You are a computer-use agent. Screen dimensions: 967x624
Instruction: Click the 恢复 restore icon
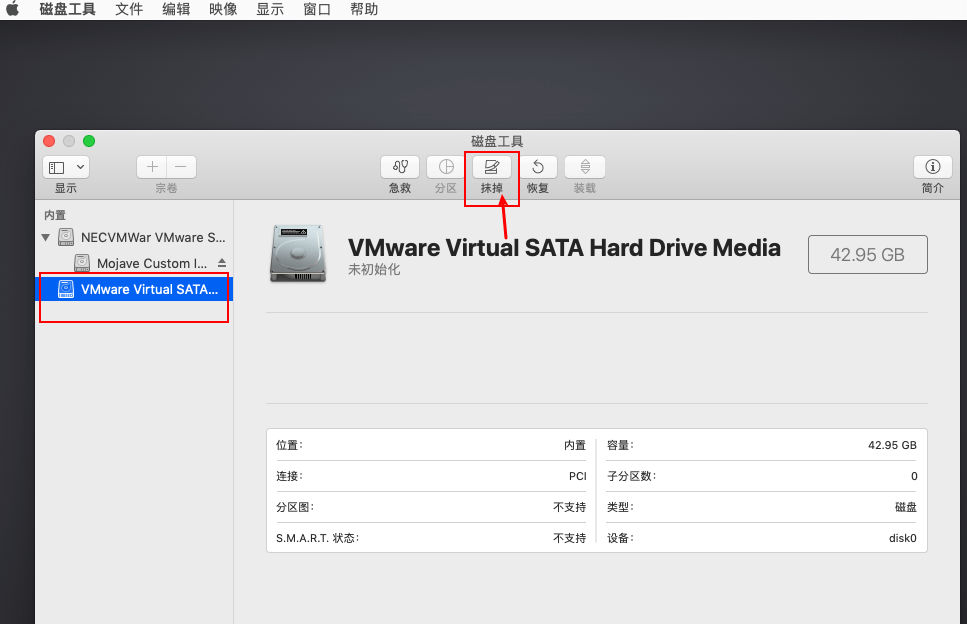[x=538, y=167]
